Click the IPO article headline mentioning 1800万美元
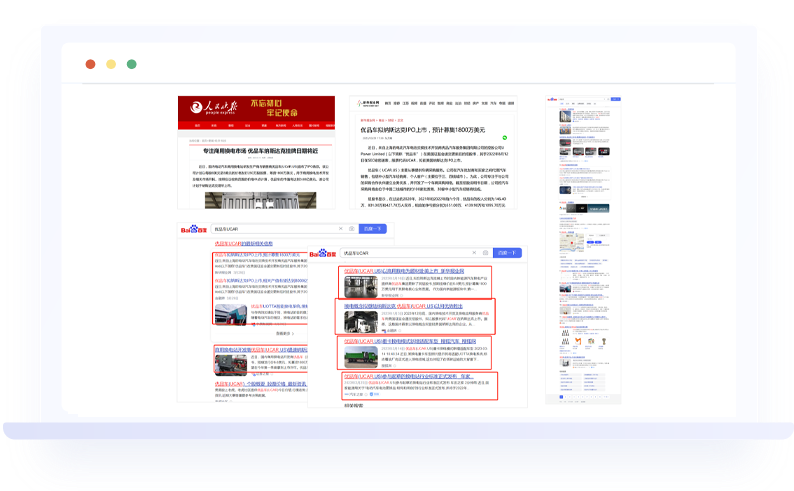794x491 pixels. point(423,130)
